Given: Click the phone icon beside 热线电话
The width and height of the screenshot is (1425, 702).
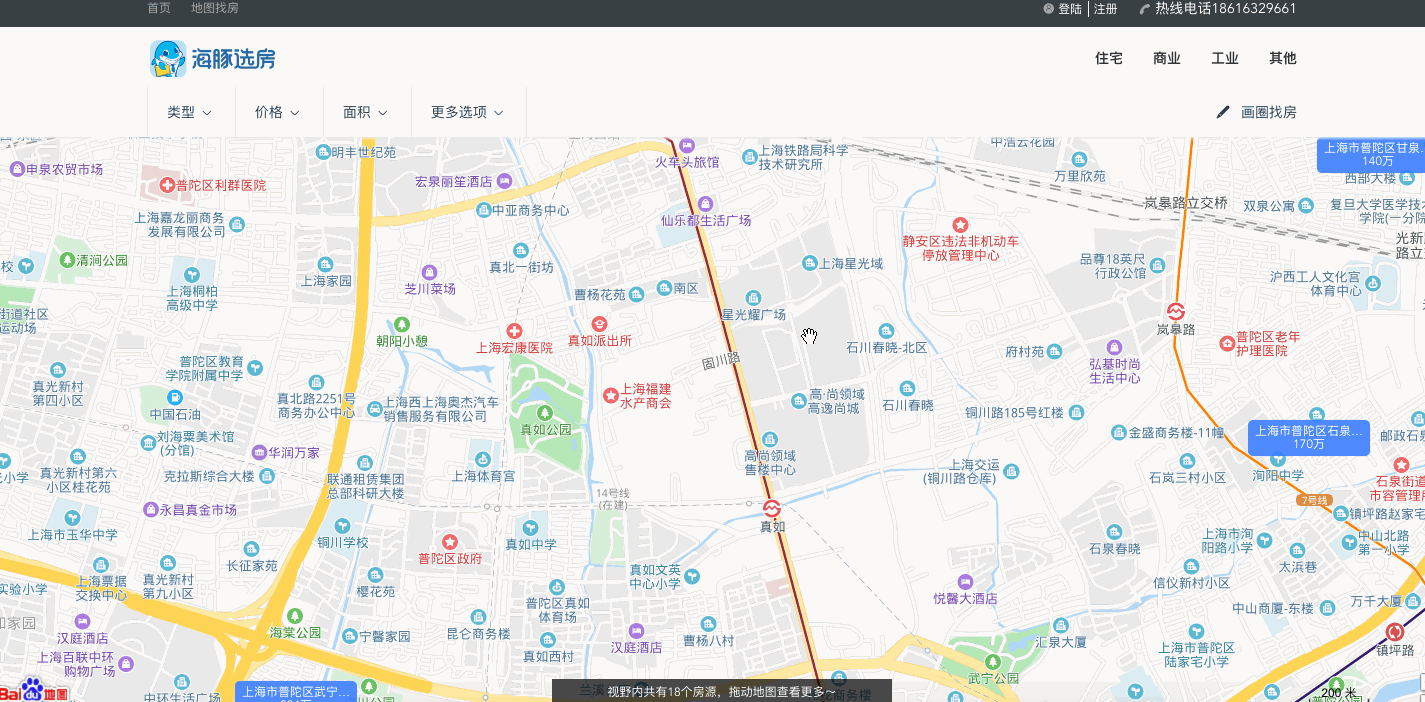Looking at the screenshot, I should 1145,9.
